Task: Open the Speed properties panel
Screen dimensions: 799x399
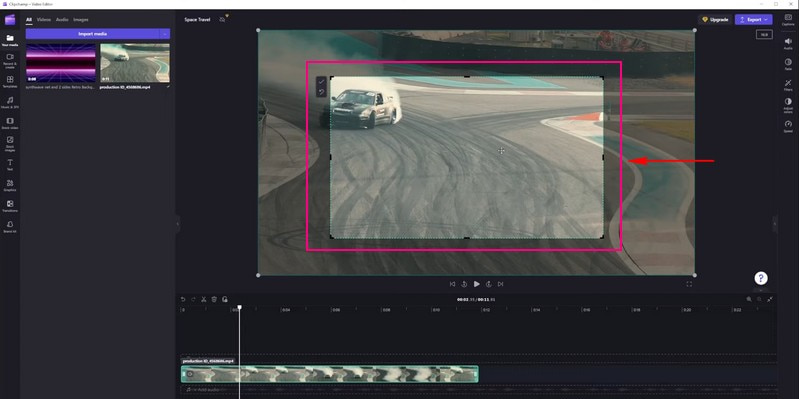Action: pyautogui.click(x=788, y=126)
